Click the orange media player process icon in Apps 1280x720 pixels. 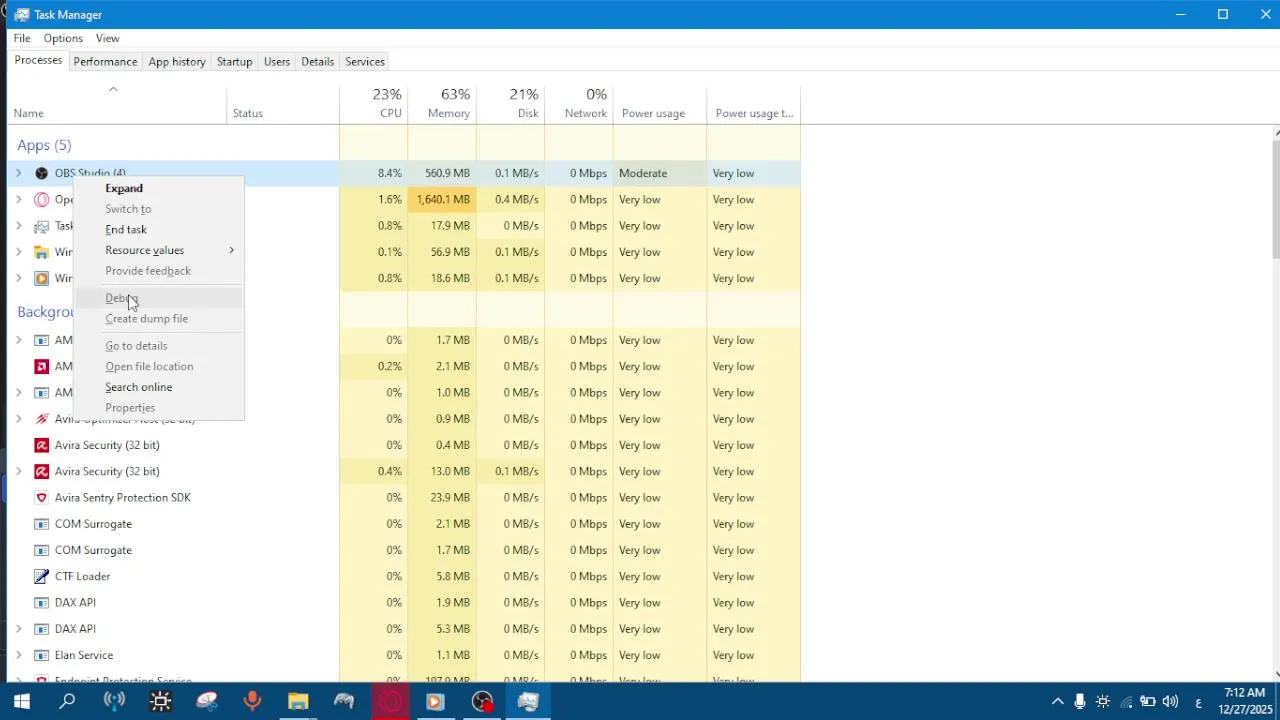[x=41, y=278]
